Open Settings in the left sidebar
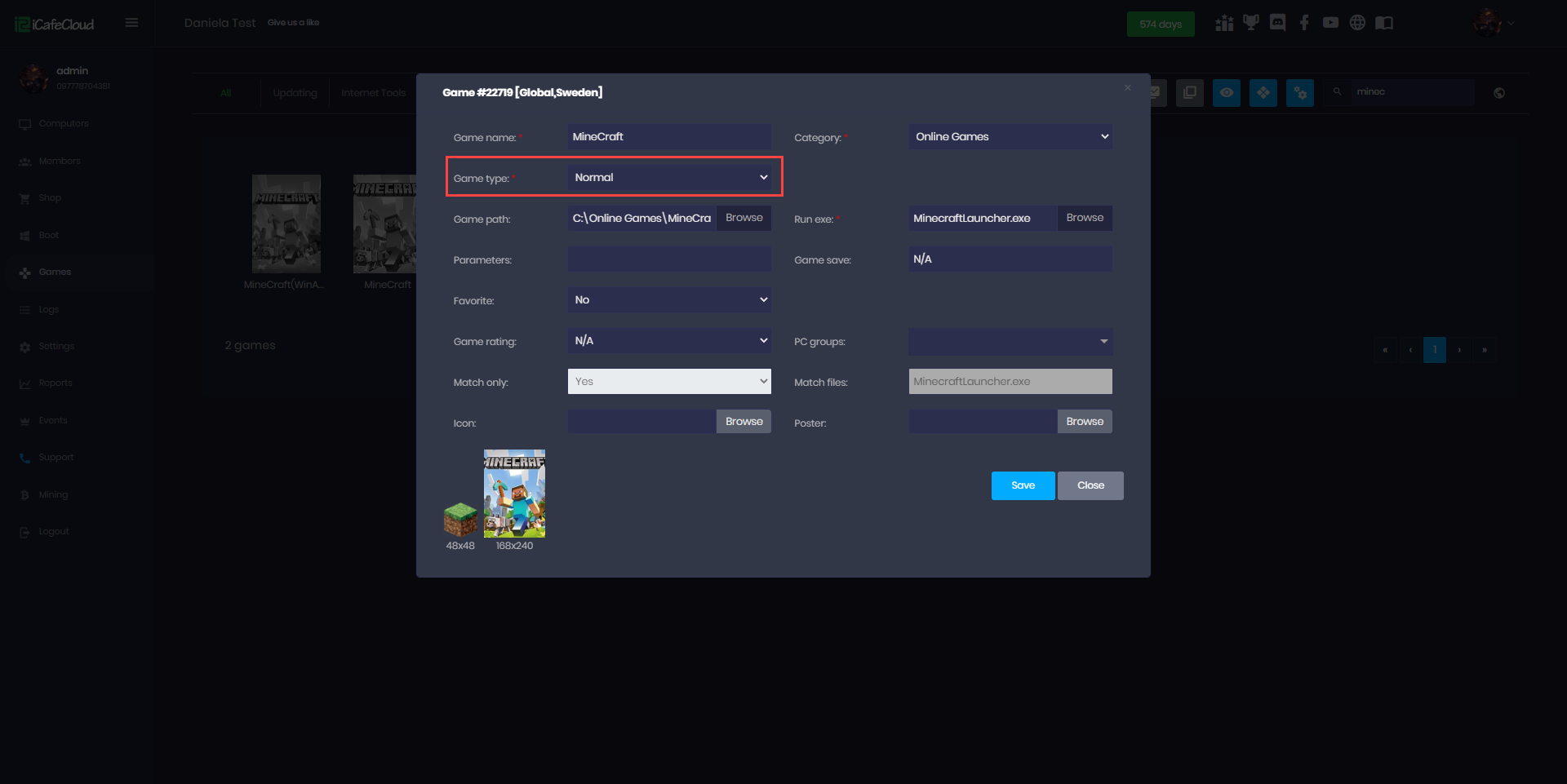The image size is (1567, 784). (55, 347)
